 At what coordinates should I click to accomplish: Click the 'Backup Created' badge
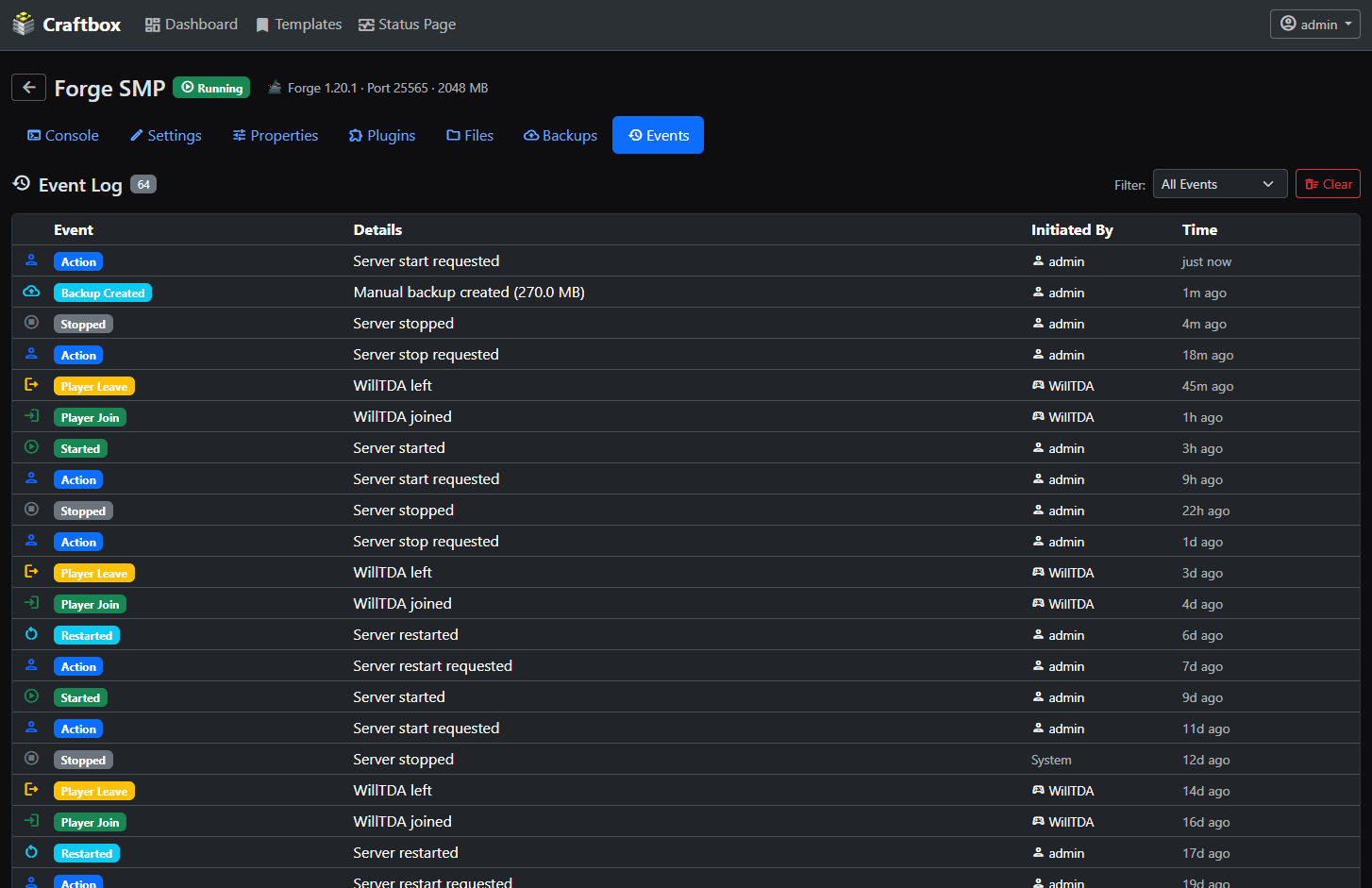pos(103,293)
